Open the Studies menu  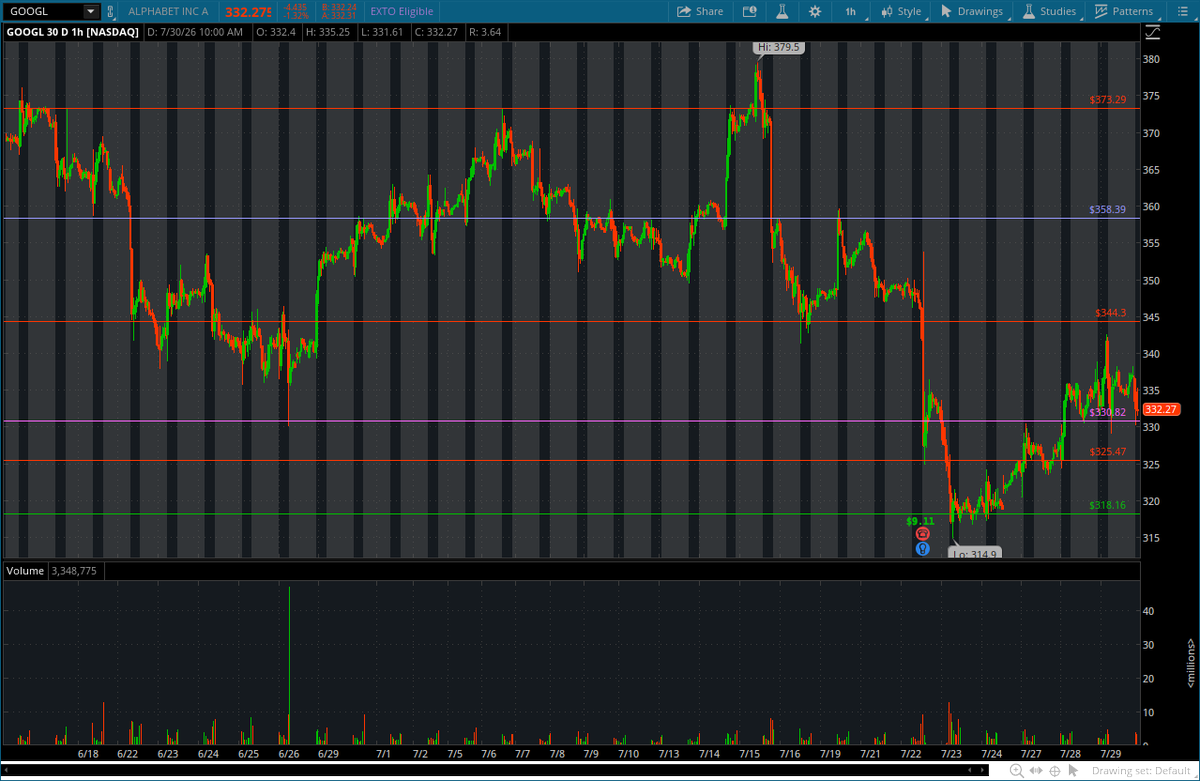coord(1049,11)
